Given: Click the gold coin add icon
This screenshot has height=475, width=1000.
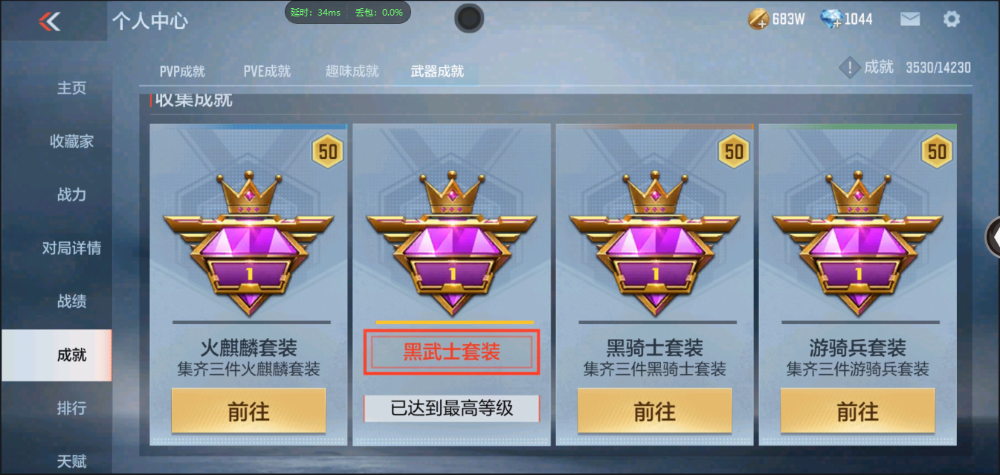Looking at the screenshot, I should pos(759,19).
